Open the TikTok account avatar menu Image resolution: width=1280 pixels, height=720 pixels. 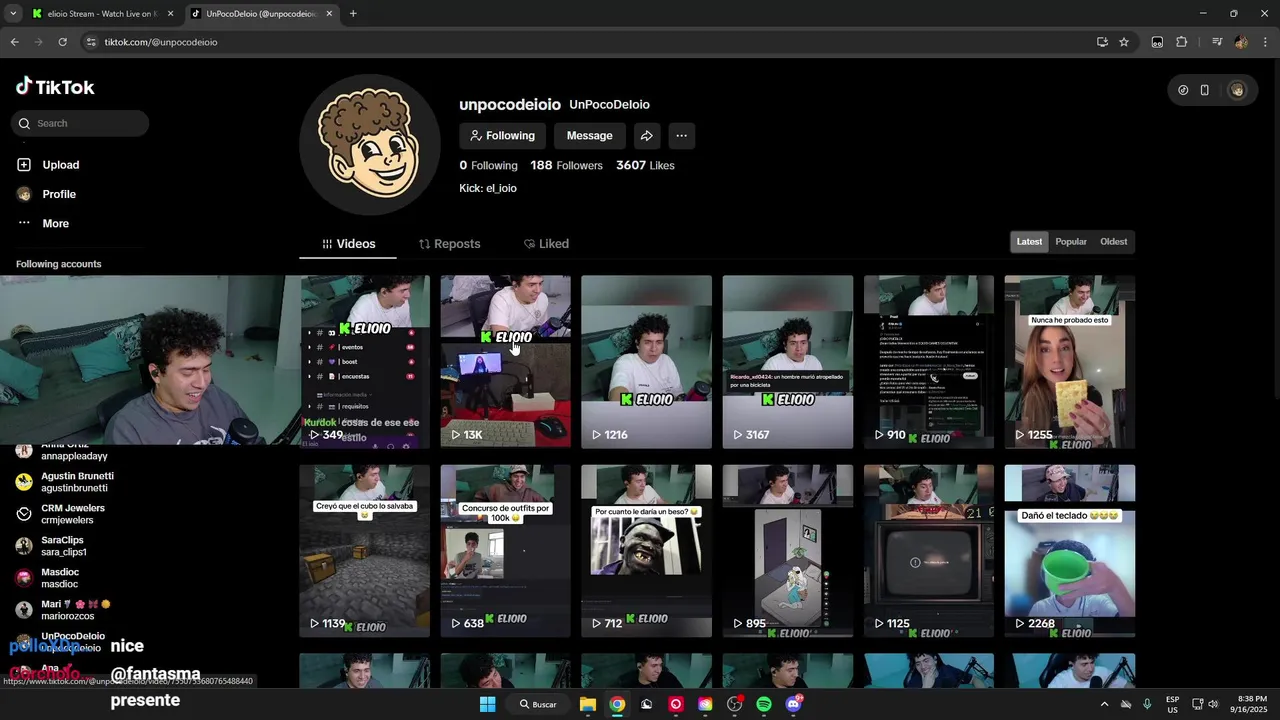coord(1237,90)
